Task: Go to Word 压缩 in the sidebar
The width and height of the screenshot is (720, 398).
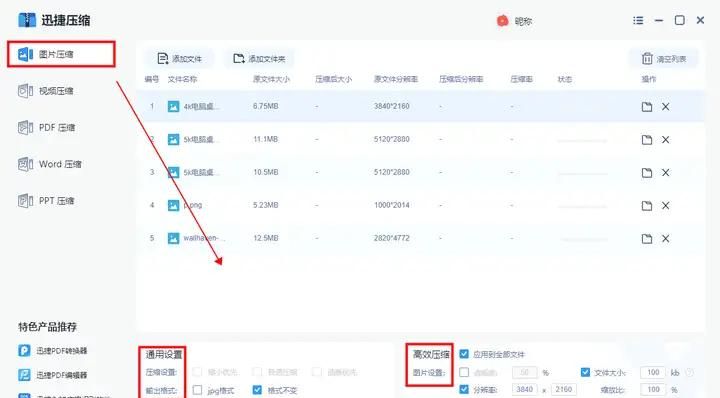Action: tap(50, 164)
